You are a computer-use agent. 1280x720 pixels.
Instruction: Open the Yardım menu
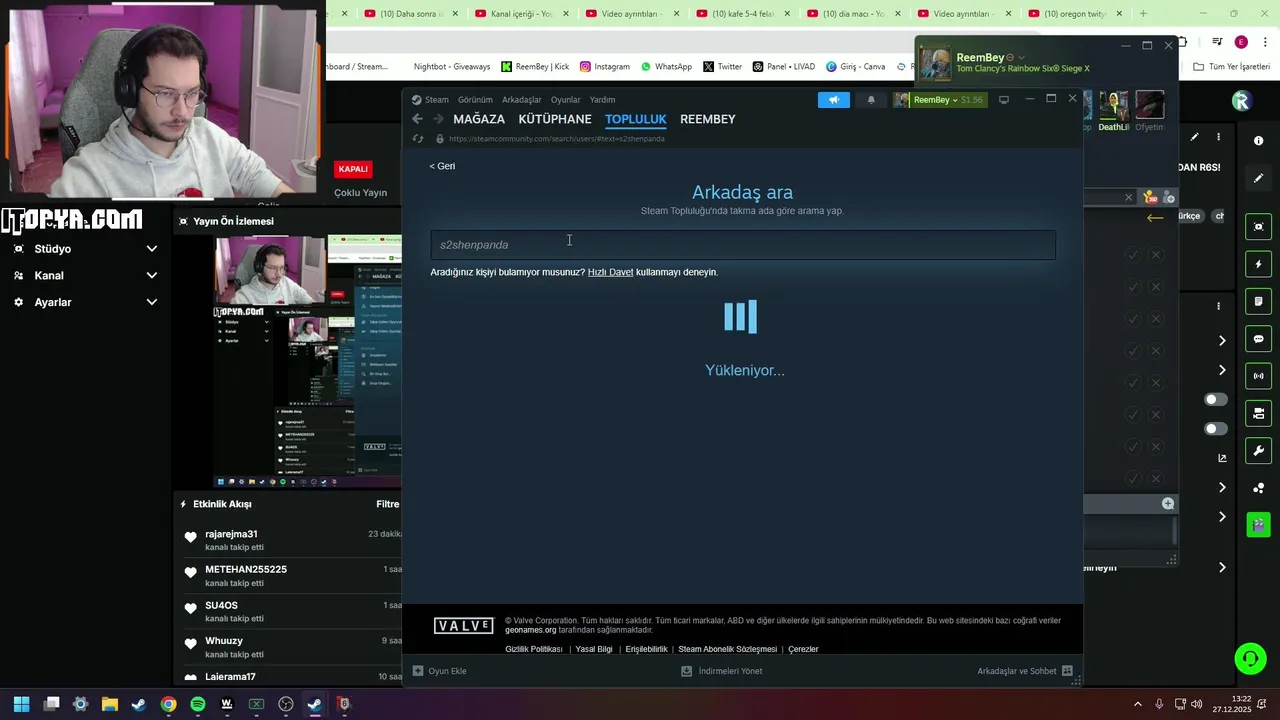(602, 100)
